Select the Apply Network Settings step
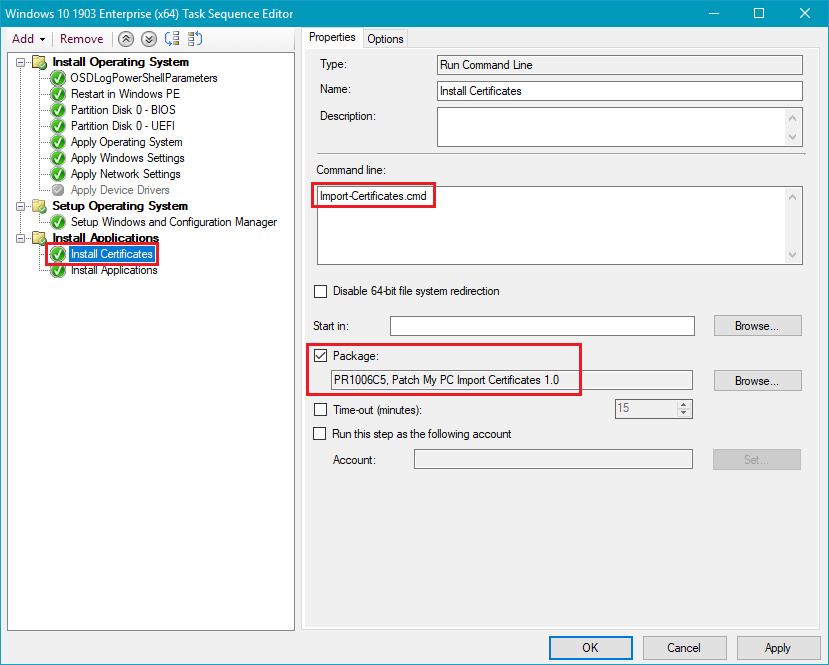 (126, 174)
